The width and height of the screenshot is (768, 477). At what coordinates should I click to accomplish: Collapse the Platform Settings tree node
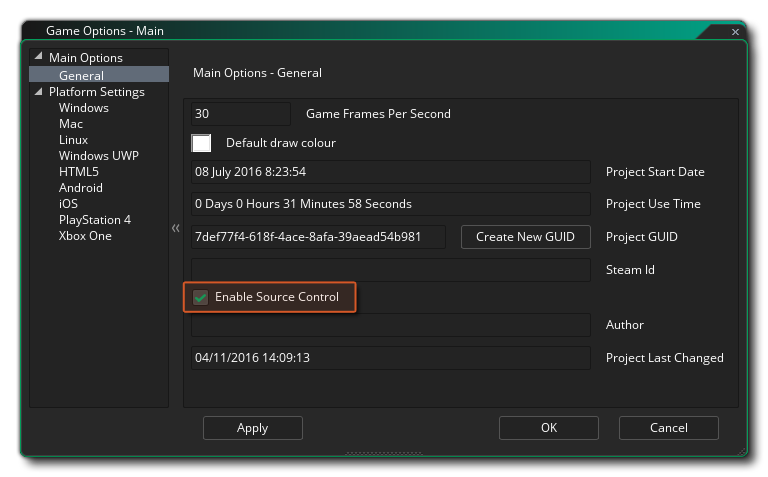point(39,92)
